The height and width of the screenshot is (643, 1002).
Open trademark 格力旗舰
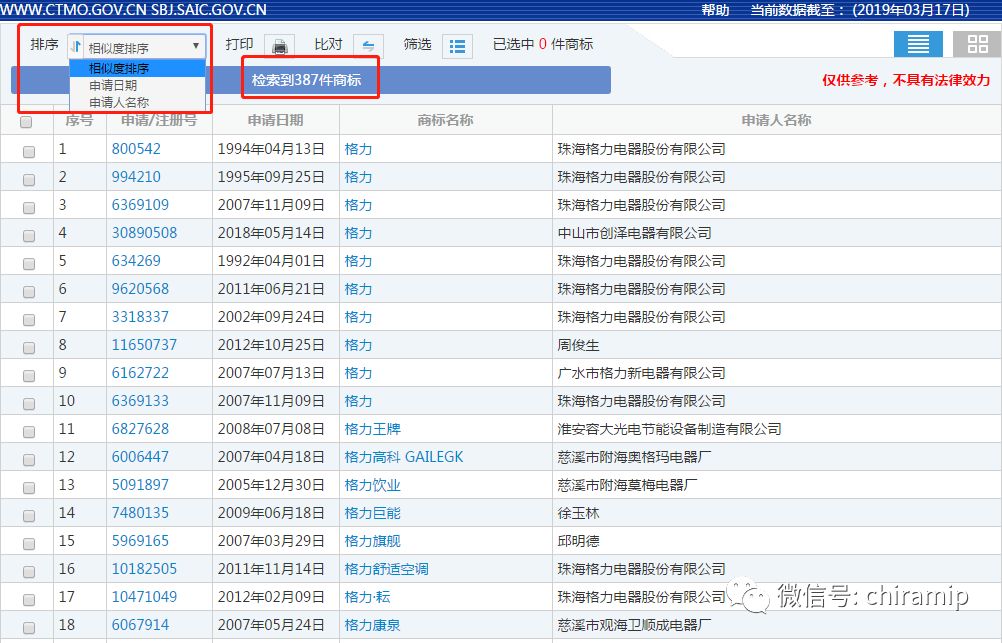373,541
